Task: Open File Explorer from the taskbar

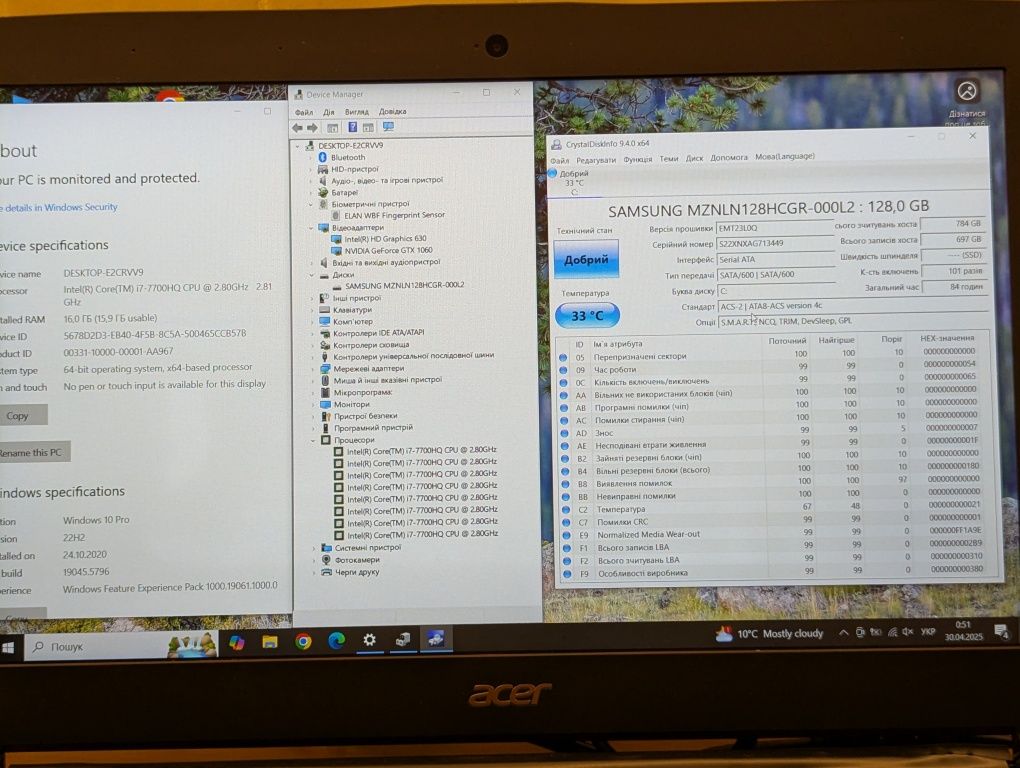Action: point(269,642)
